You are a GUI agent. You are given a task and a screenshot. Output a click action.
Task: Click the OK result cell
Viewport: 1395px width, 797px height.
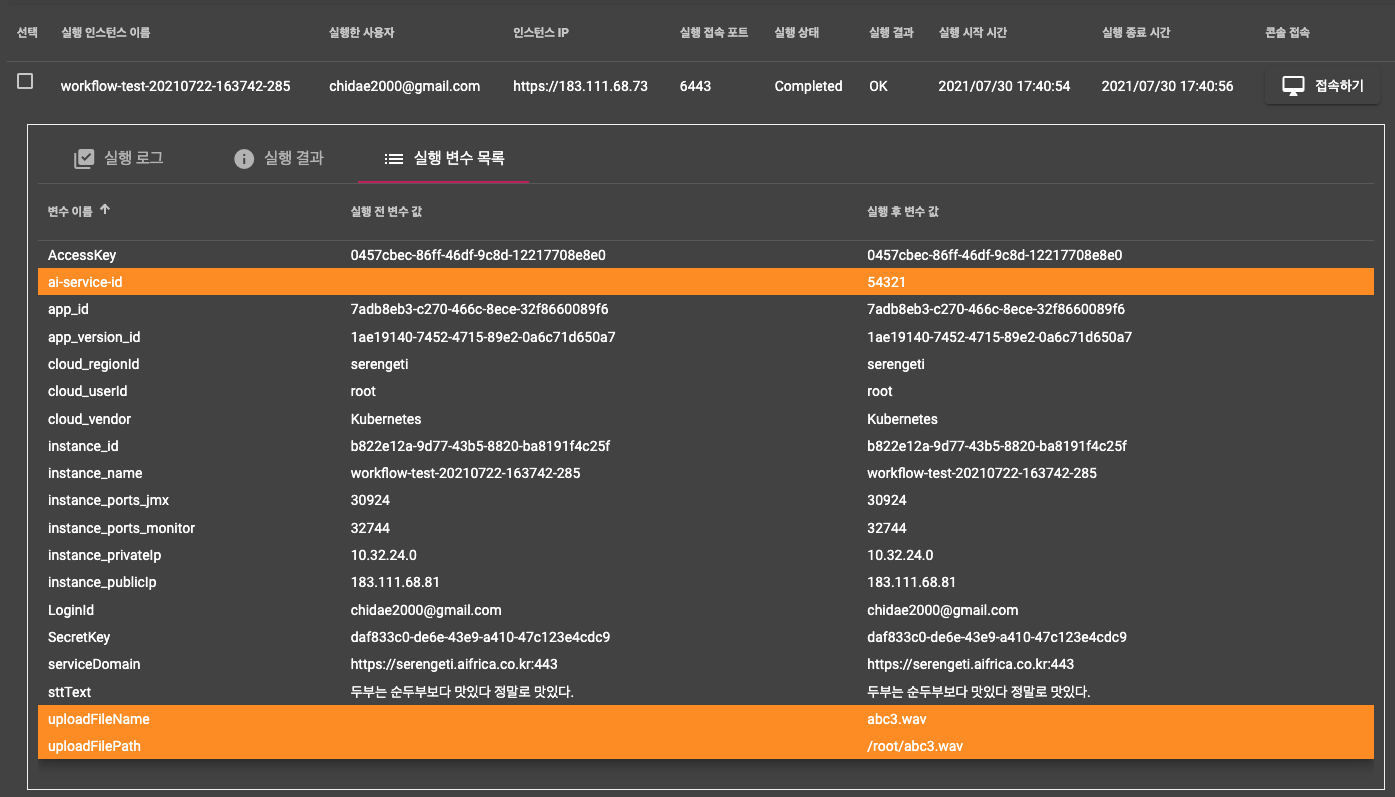coord(878,86)
